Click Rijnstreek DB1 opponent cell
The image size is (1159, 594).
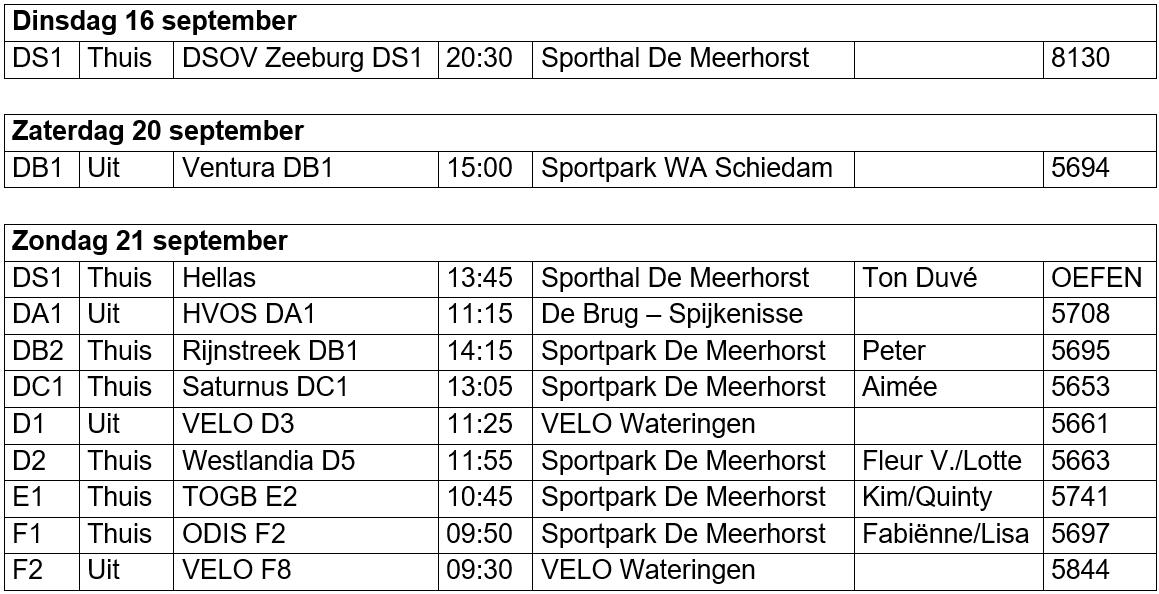coord(306,350)
